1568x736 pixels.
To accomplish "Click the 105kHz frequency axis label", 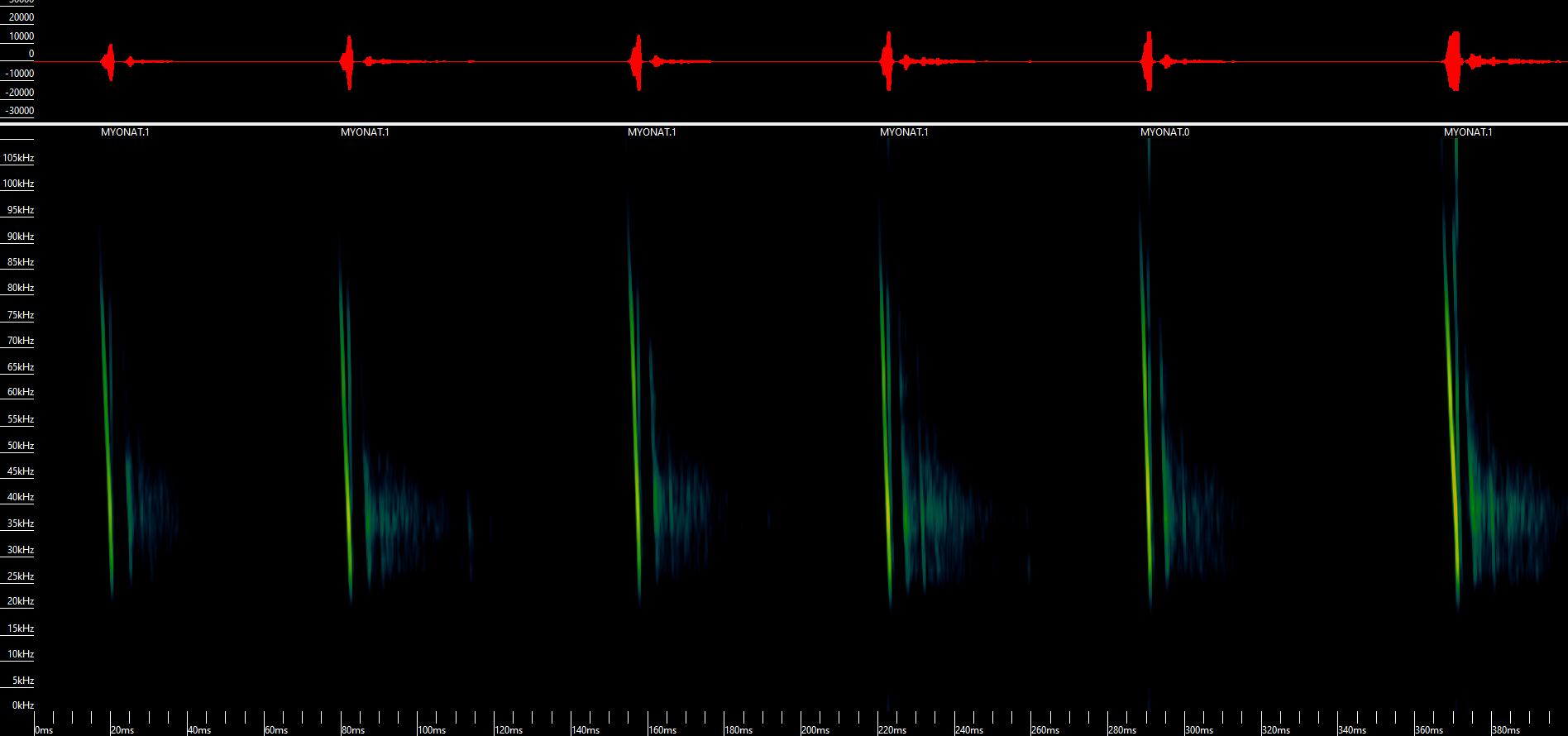I will click(18, 158).
